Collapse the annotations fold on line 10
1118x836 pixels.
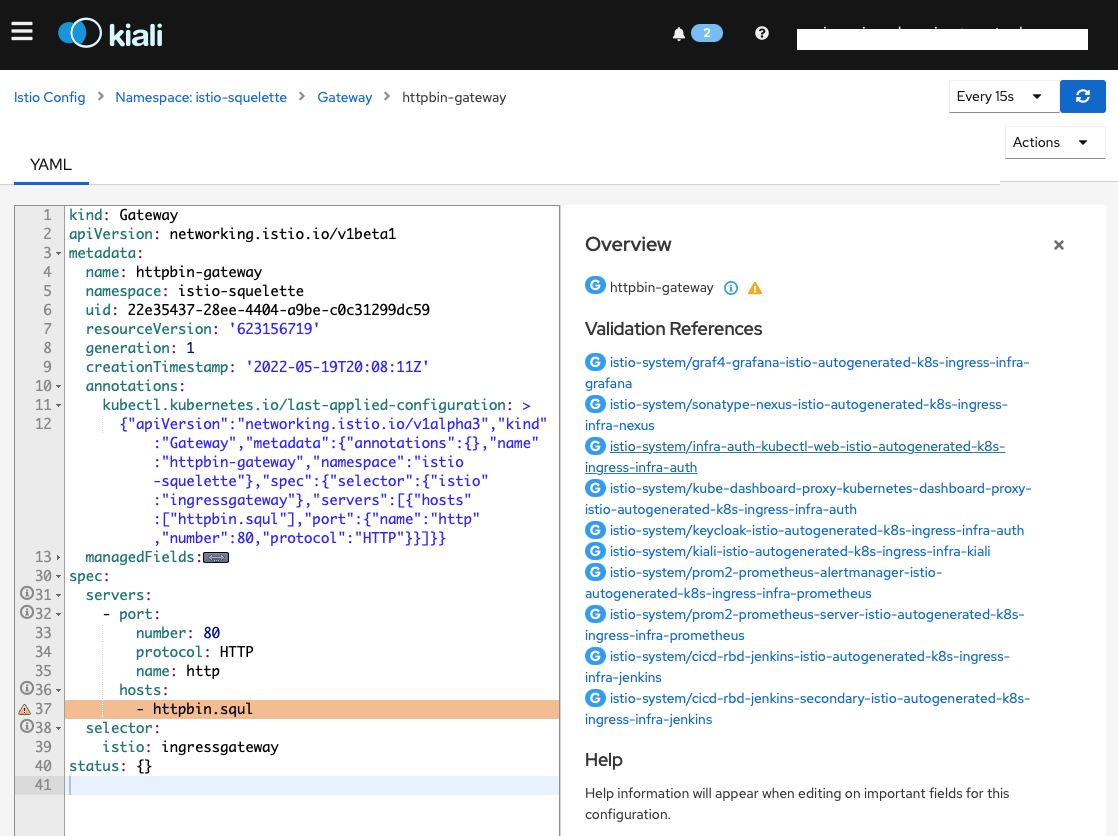pos(58,386)
